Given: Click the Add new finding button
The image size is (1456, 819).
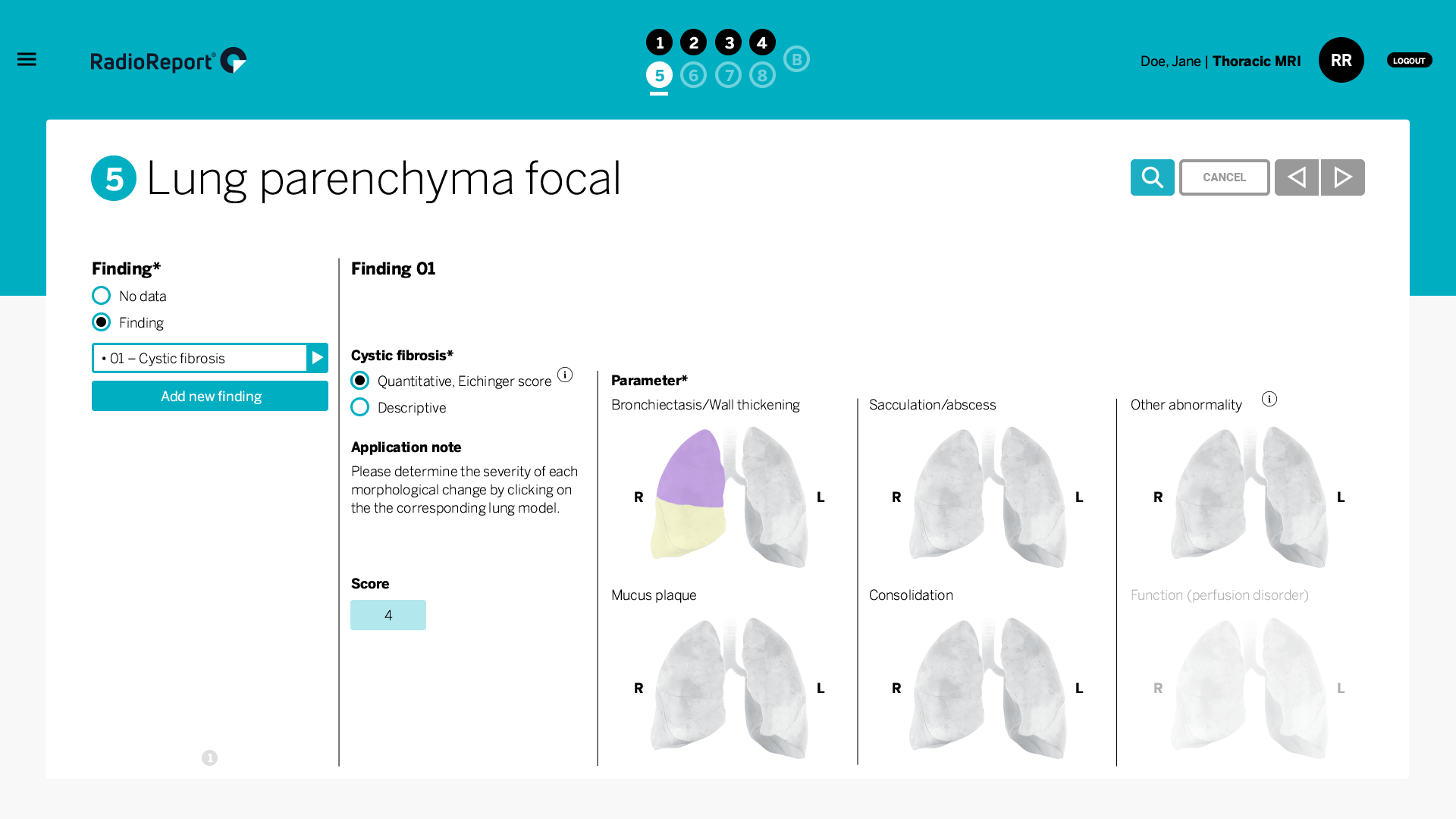Looking at the screenshot, I should 210,396.
